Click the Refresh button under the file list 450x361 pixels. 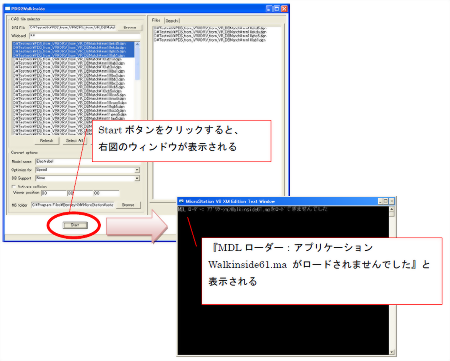[46, 141]
